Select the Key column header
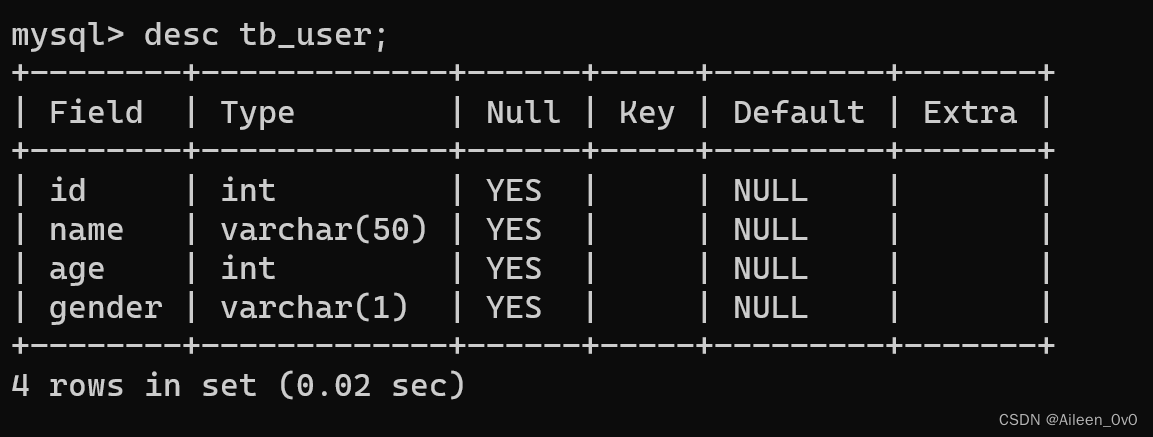1153x437 pixels. click(x=646, y=112)
